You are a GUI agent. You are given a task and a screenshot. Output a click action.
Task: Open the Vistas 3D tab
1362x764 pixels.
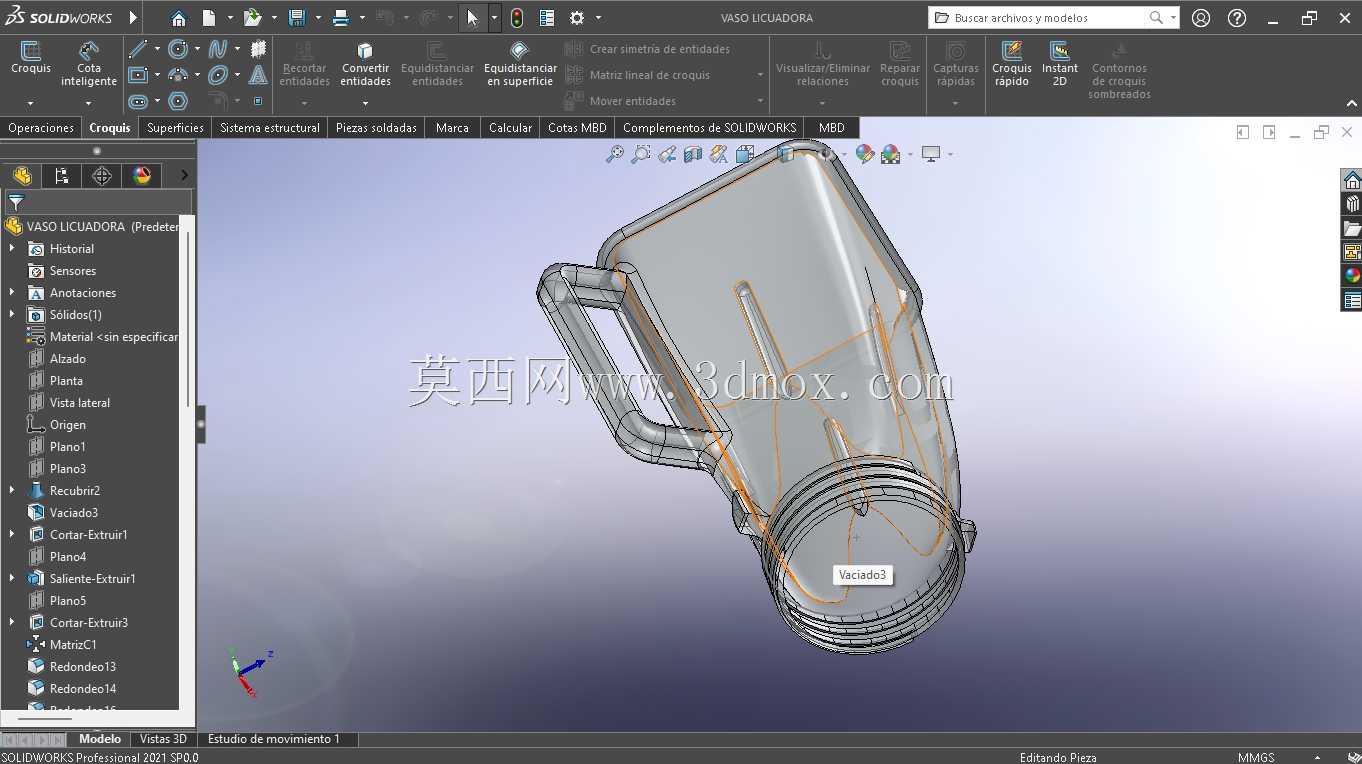coord(163,739)
